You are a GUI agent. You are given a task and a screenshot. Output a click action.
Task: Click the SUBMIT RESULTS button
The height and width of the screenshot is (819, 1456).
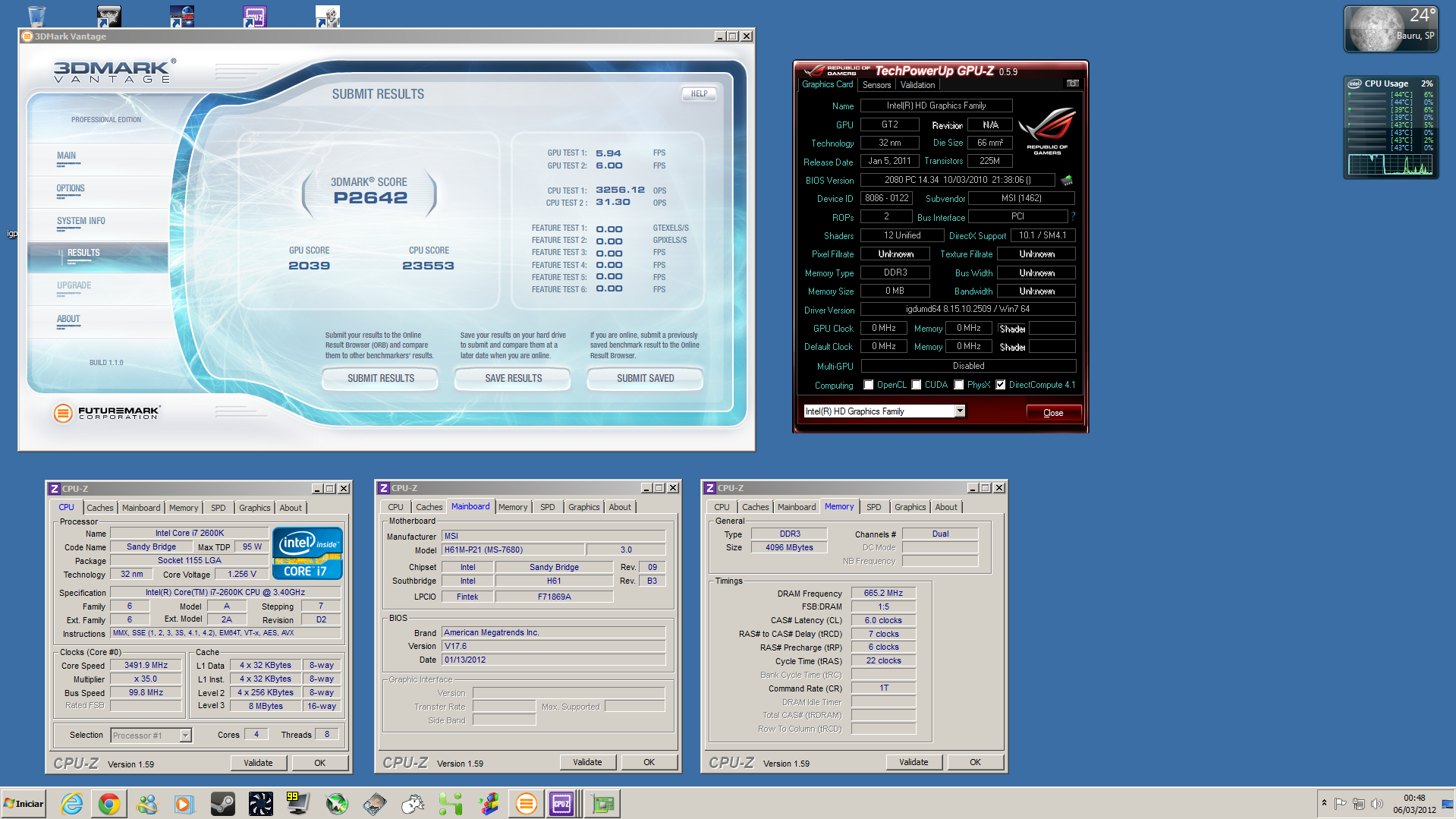coord(381,378)
